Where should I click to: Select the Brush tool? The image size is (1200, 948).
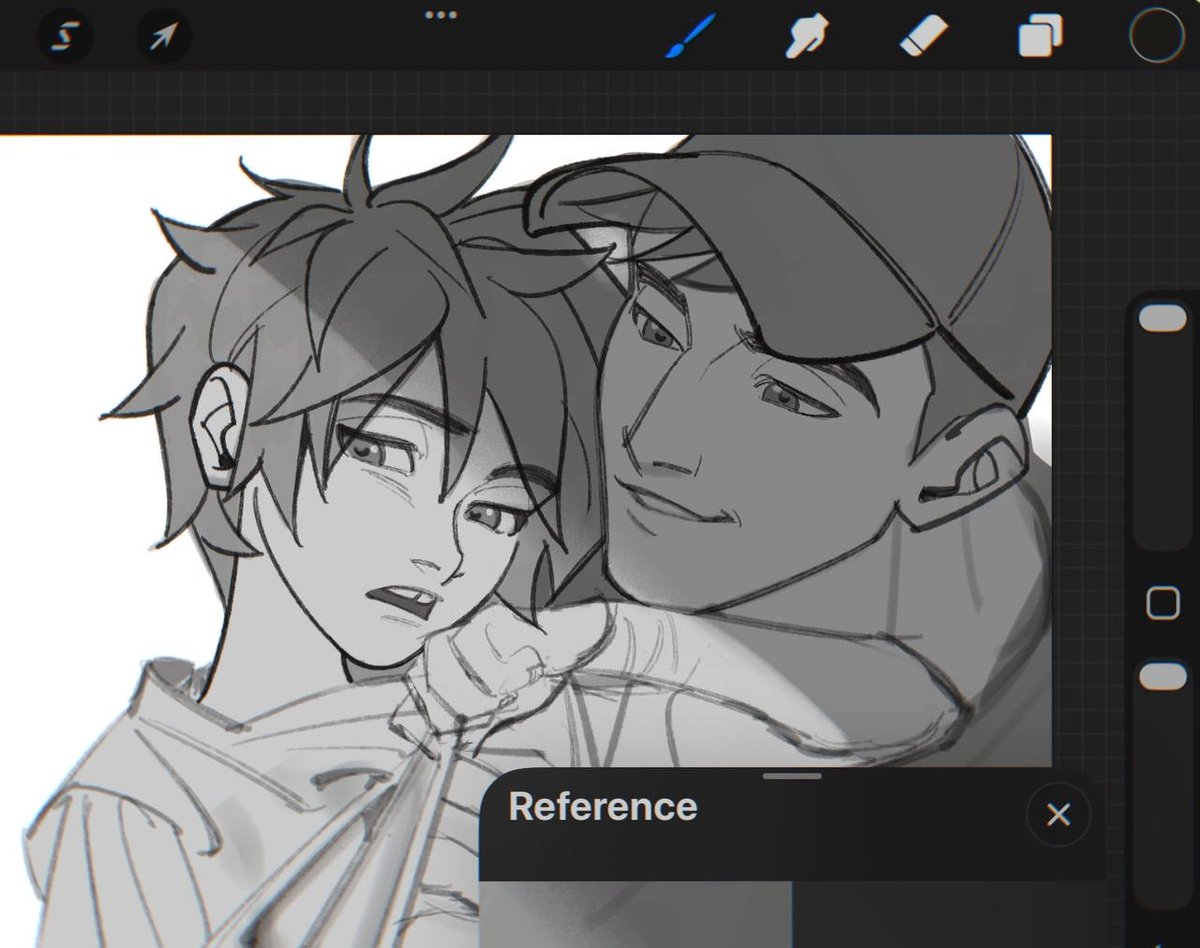pos(690,37)
